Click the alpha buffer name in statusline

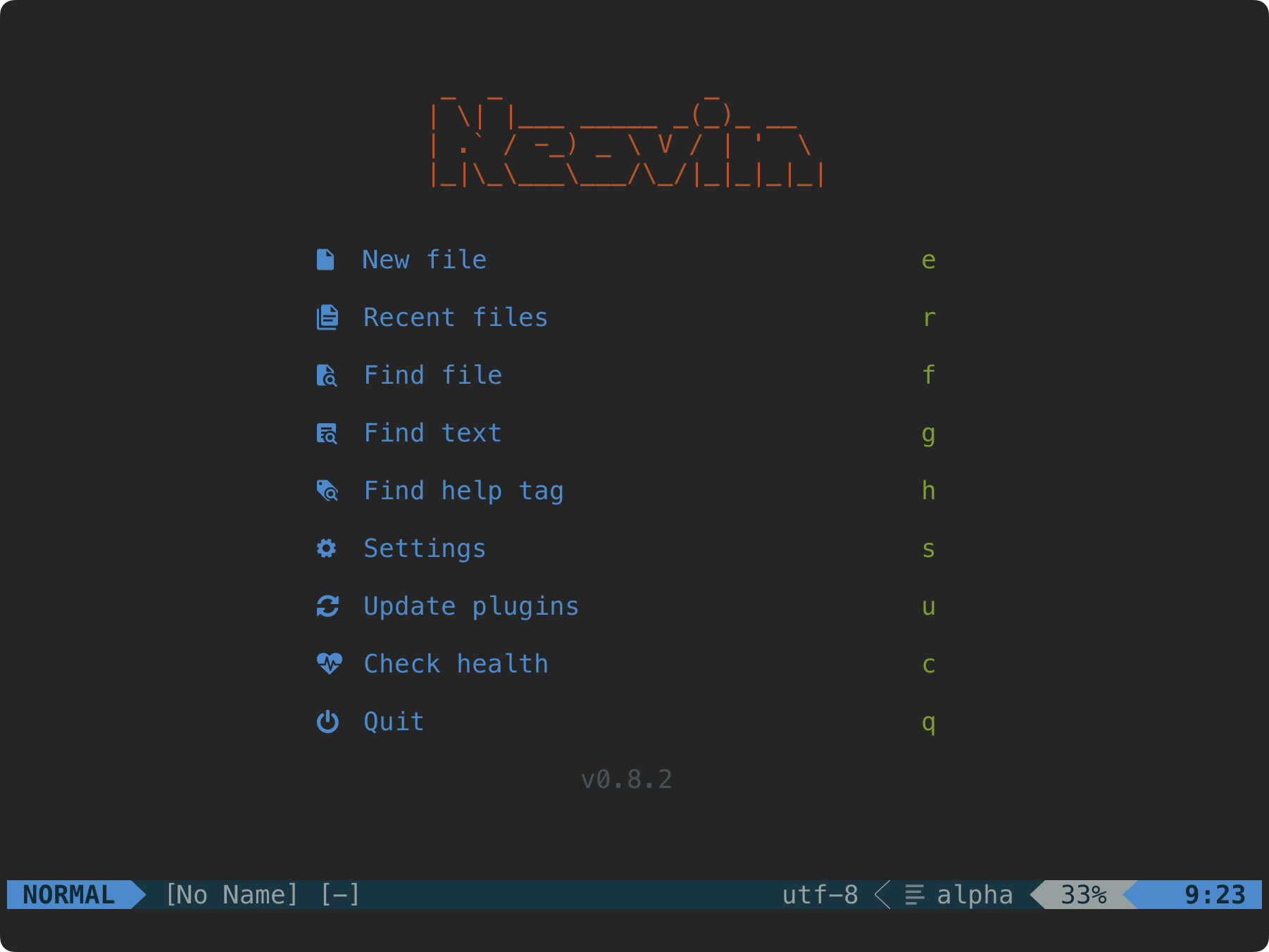point(975,895)
